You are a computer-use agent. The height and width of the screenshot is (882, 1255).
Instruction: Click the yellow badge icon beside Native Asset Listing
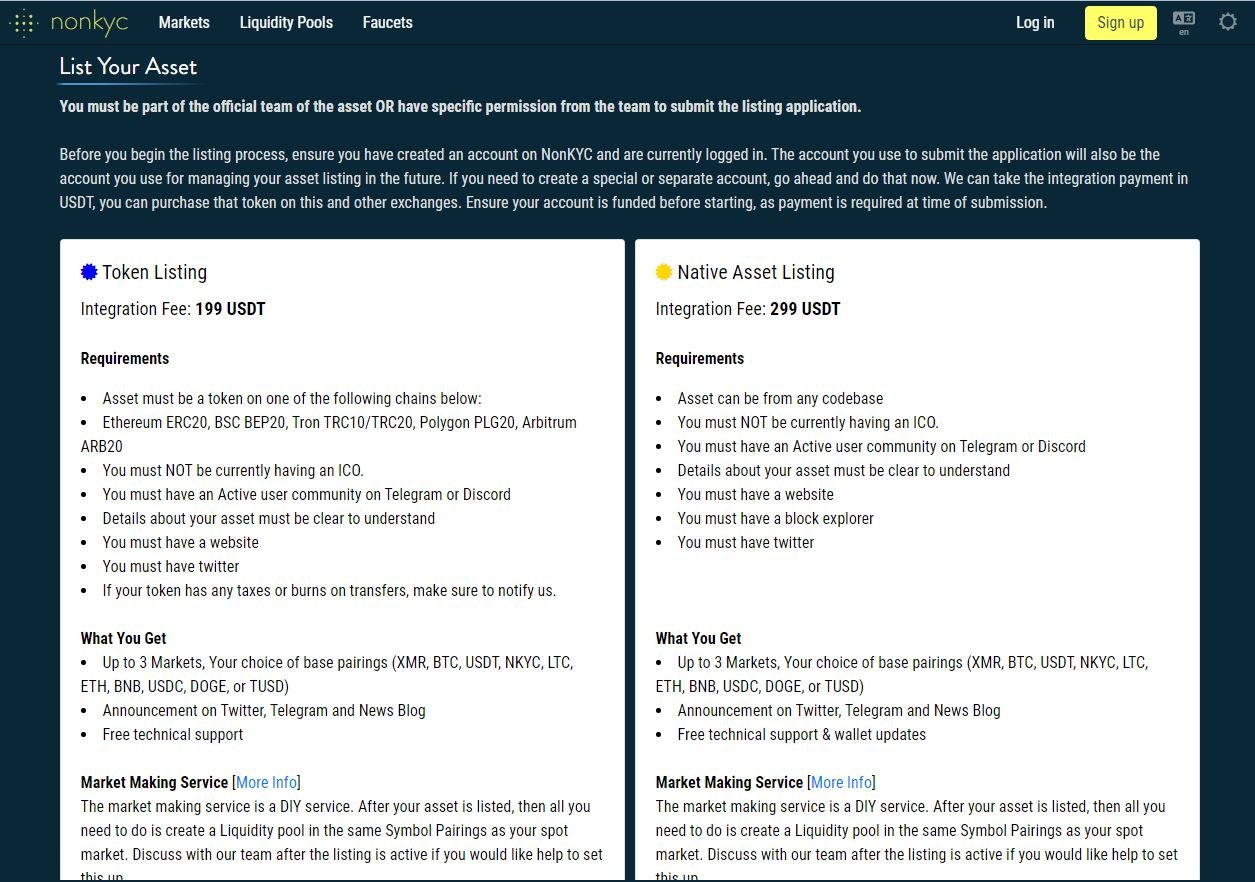pos(664,272)
